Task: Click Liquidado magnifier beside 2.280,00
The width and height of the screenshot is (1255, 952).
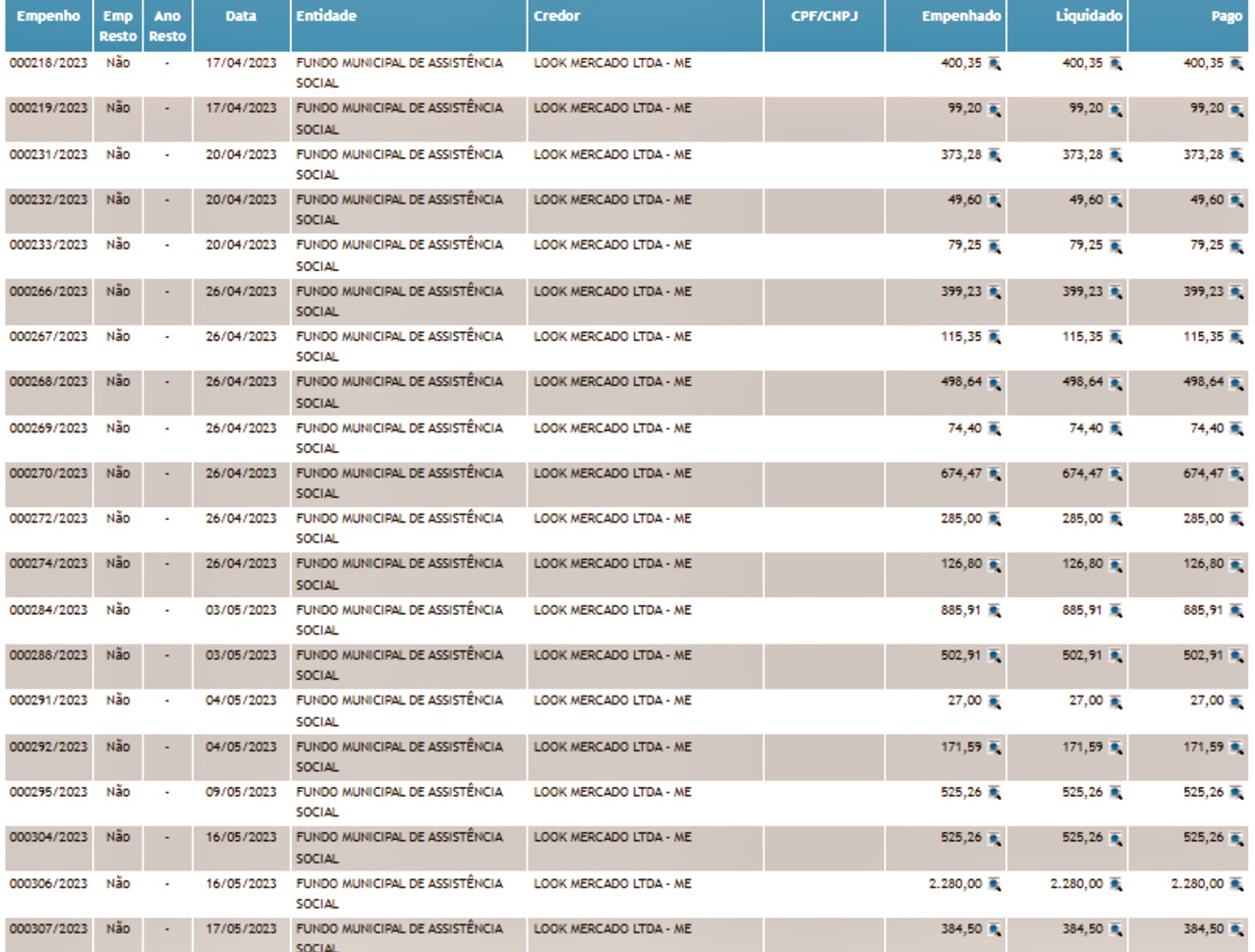Action: (x=1115, y=884)
